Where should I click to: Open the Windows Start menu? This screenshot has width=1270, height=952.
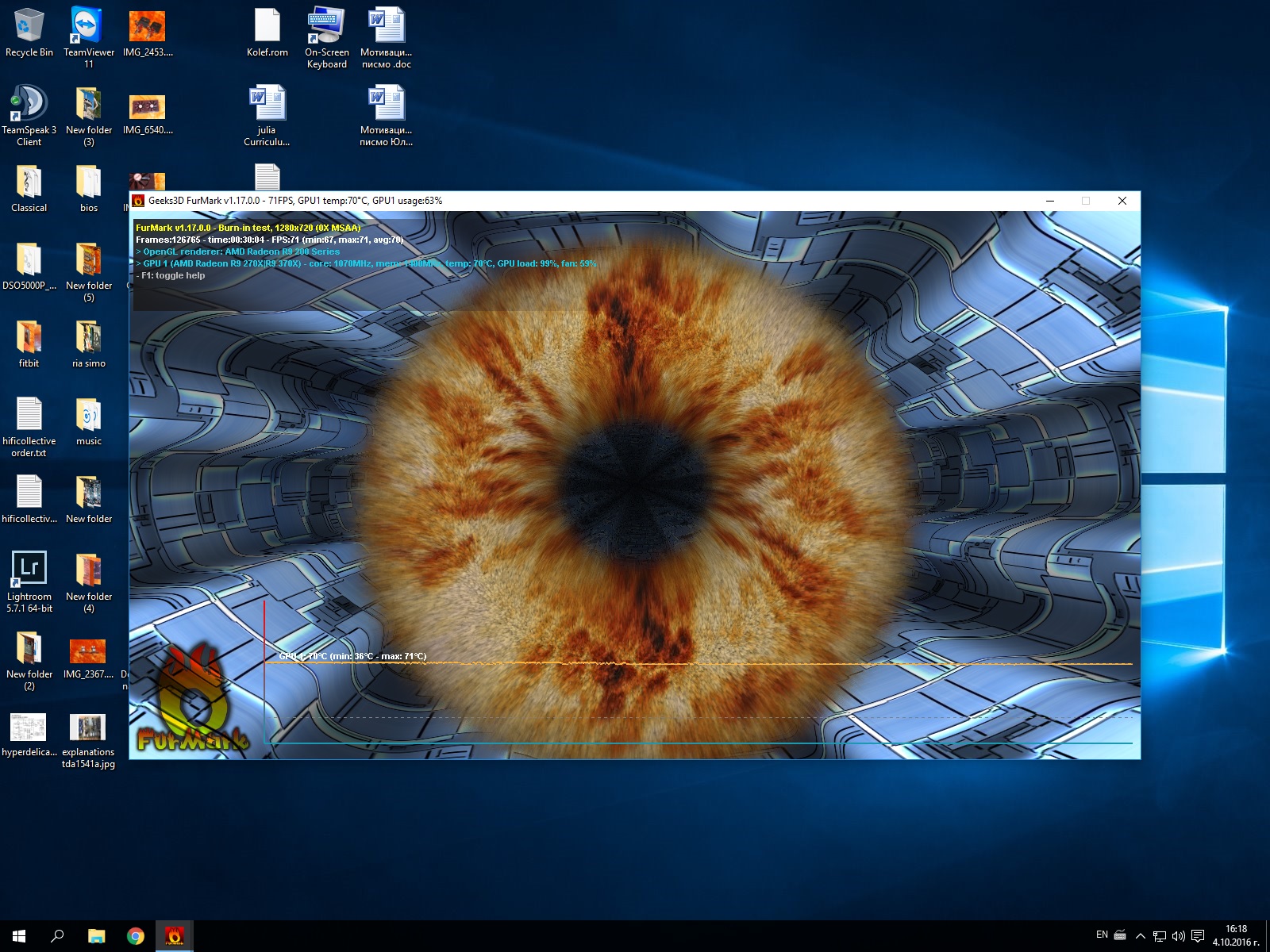pos(19,936)
